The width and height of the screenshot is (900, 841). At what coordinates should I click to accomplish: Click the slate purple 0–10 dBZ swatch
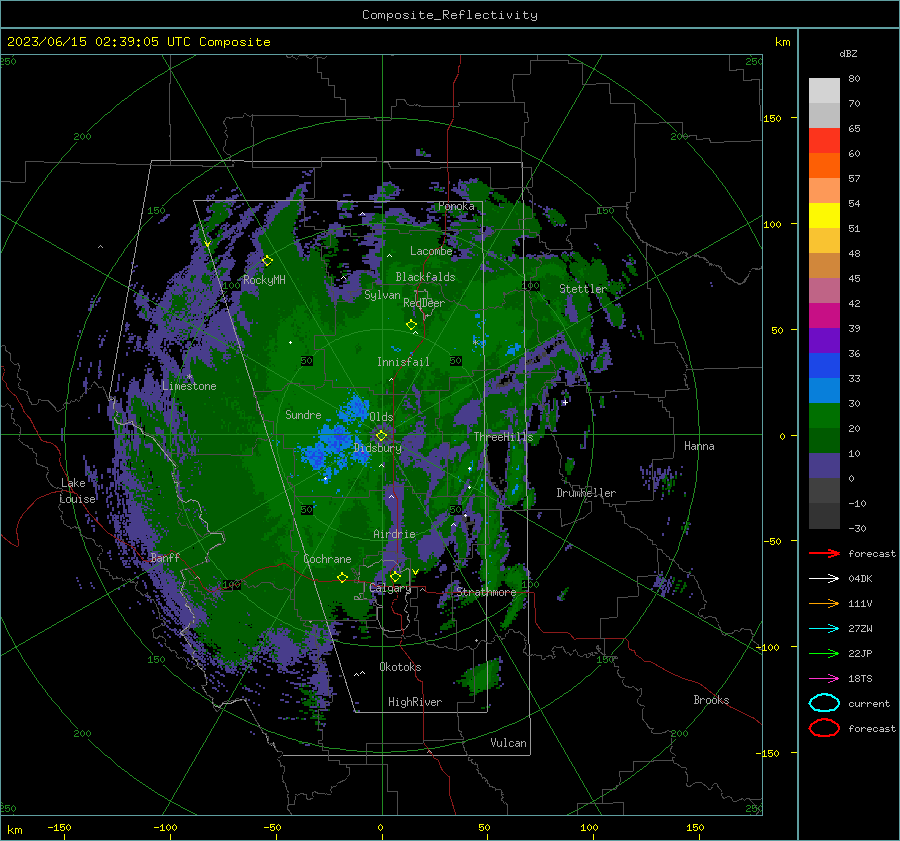point(824,466)
